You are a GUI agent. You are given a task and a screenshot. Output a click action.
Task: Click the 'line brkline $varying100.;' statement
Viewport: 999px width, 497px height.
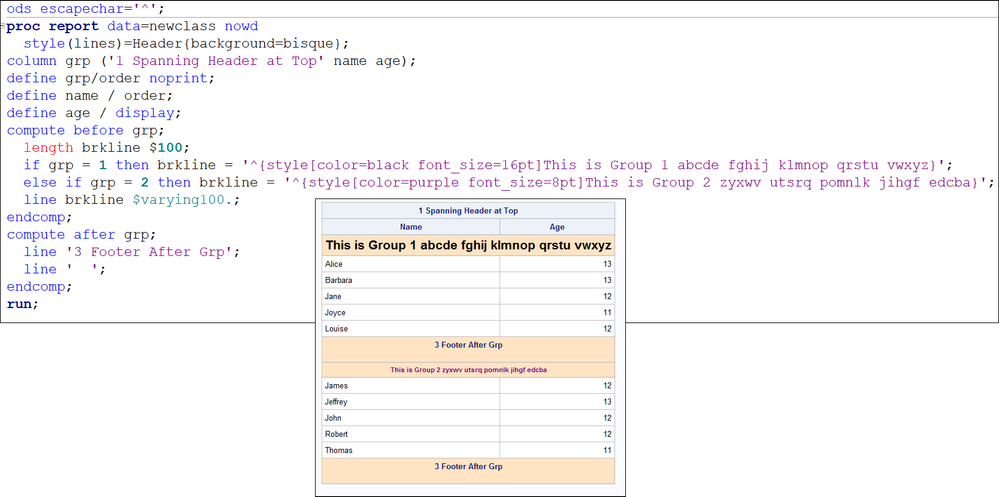(x=136, y=199)
